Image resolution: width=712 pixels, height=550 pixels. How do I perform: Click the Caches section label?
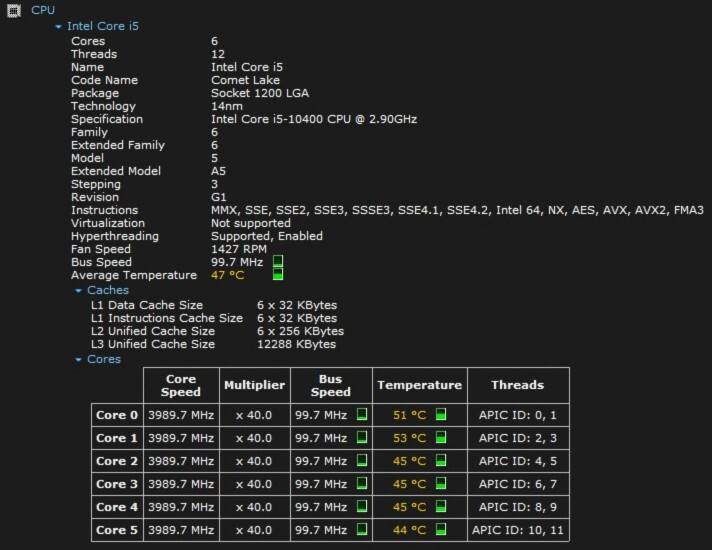tap(108, 290)
